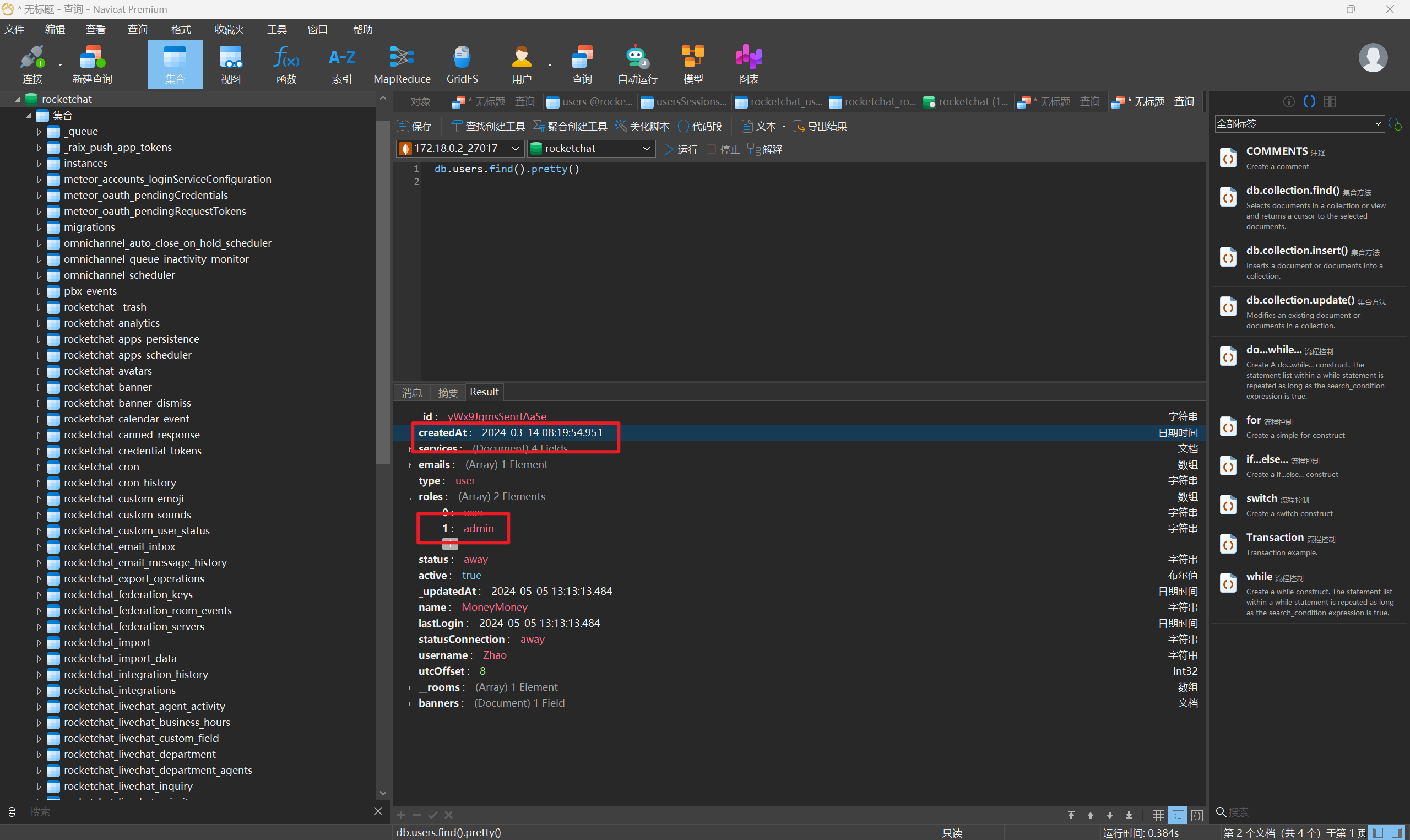Image resolution: width=1410 pixels, height=840 pixels.
Task: Click the add new snippet icon
Action: [1394, 124]
